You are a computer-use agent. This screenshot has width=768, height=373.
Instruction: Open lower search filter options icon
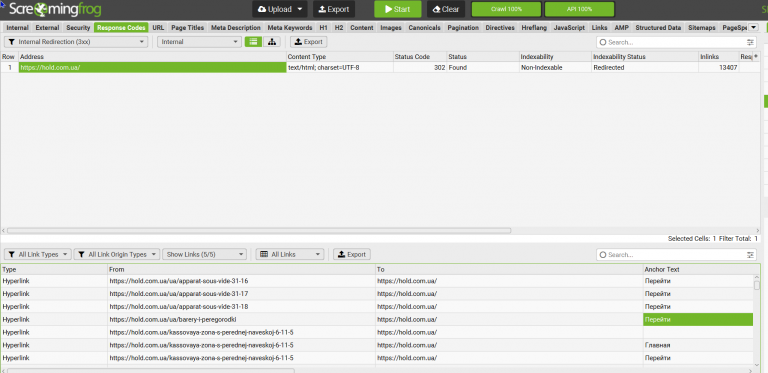(750, 255)
